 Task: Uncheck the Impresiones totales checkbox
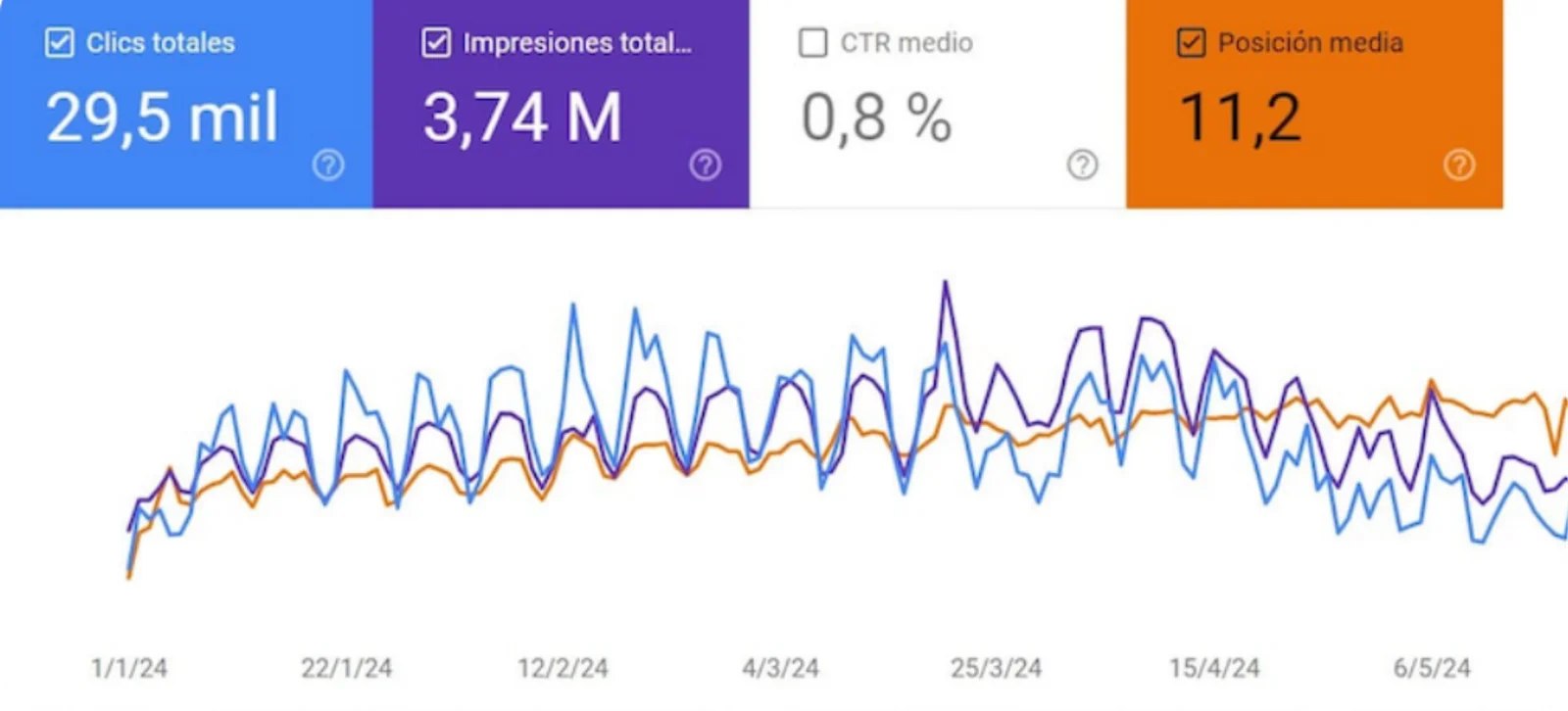(x=436, y=43)
